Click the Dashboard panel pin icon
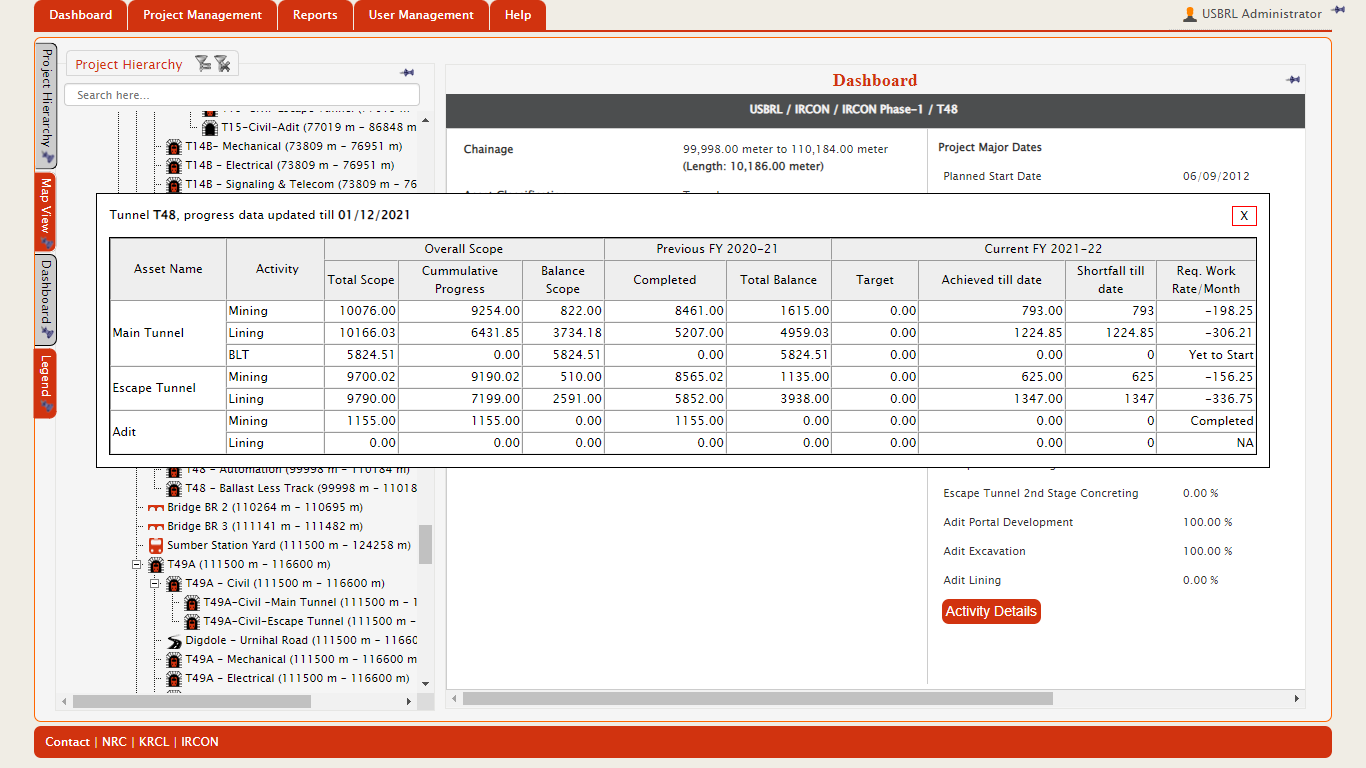This screenshot has width=1366, height=768. click(x=1293, y=80)
